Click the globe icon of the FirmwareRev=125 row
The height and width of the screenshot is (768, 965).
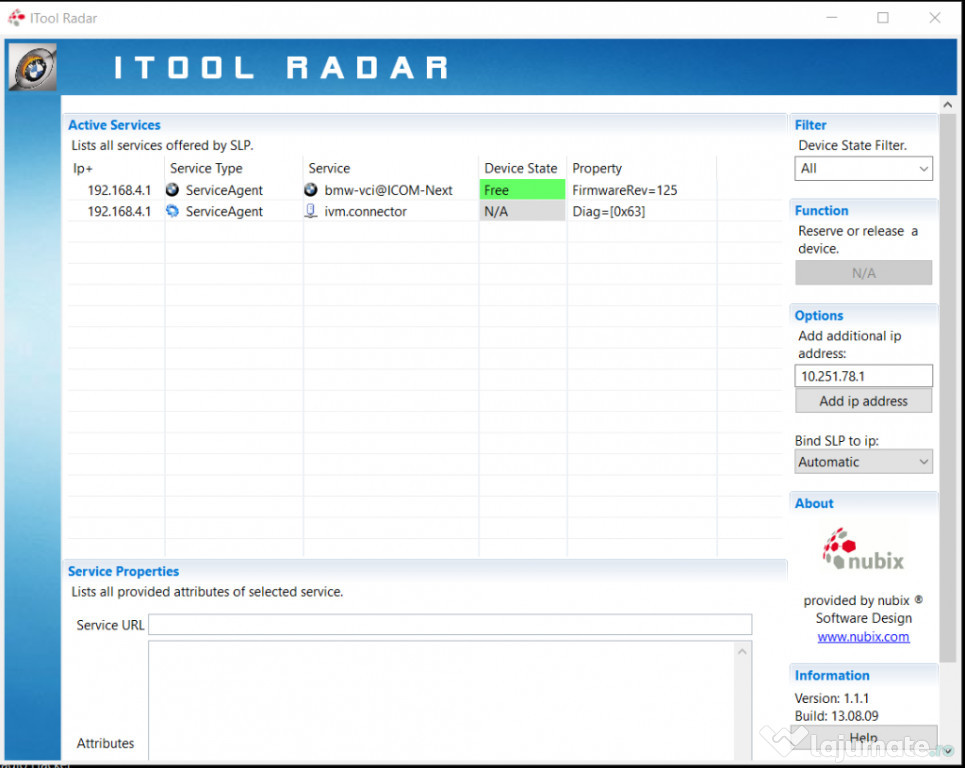[172, 190]
